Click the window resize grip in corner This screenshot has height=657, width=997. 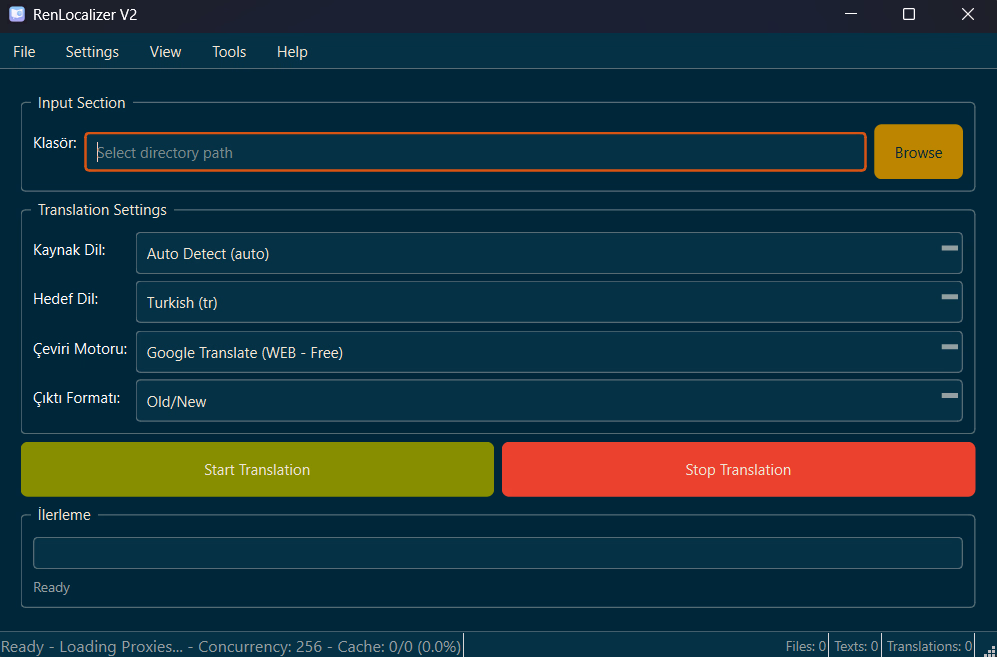(x=990, y=650)
